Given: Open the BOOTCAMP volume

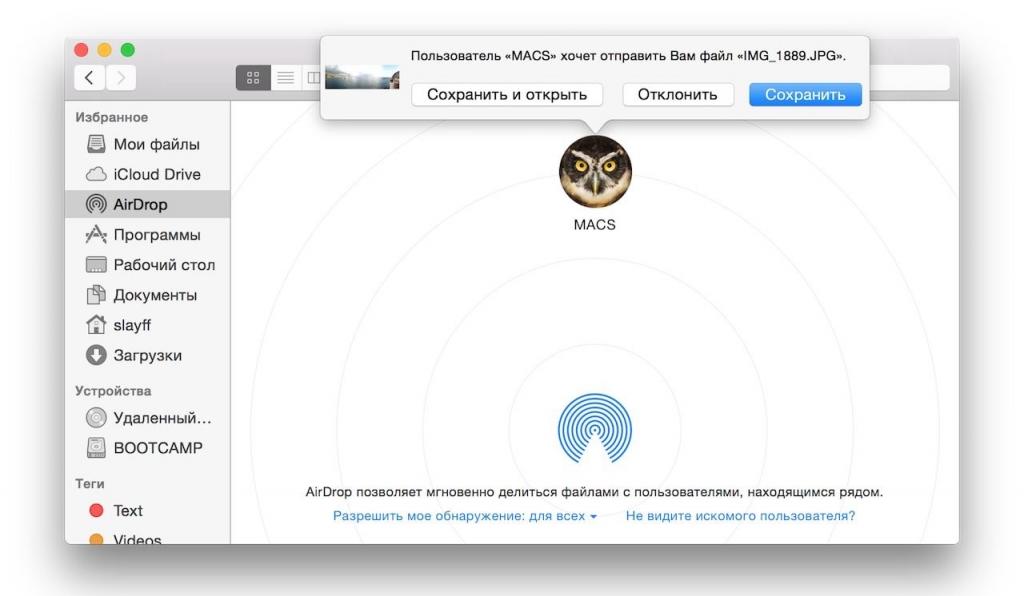Looking at the screenshot, I should [148, 448].
